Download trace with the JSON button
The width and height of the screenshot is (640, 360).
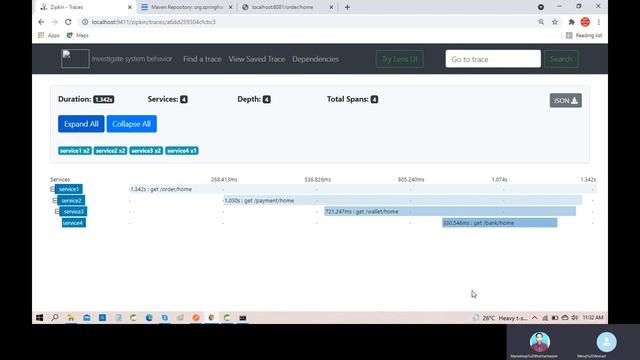coord(566,100)
